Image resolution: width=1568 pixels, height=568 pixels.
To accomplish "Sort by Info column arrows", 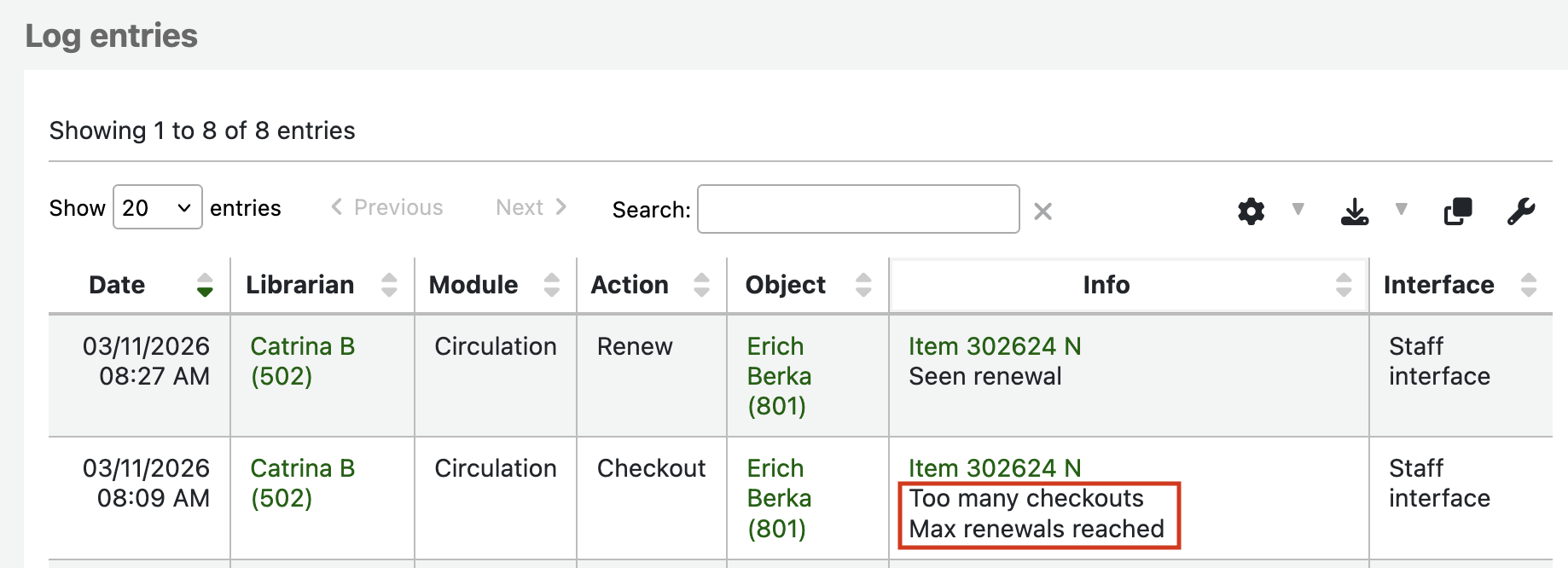I will [x=1343, y=285].
